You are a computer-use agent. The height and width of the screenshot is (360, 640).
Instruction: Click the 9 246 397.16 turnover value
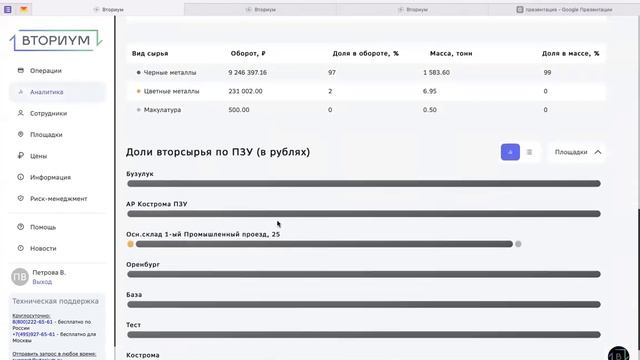[247, 72]
